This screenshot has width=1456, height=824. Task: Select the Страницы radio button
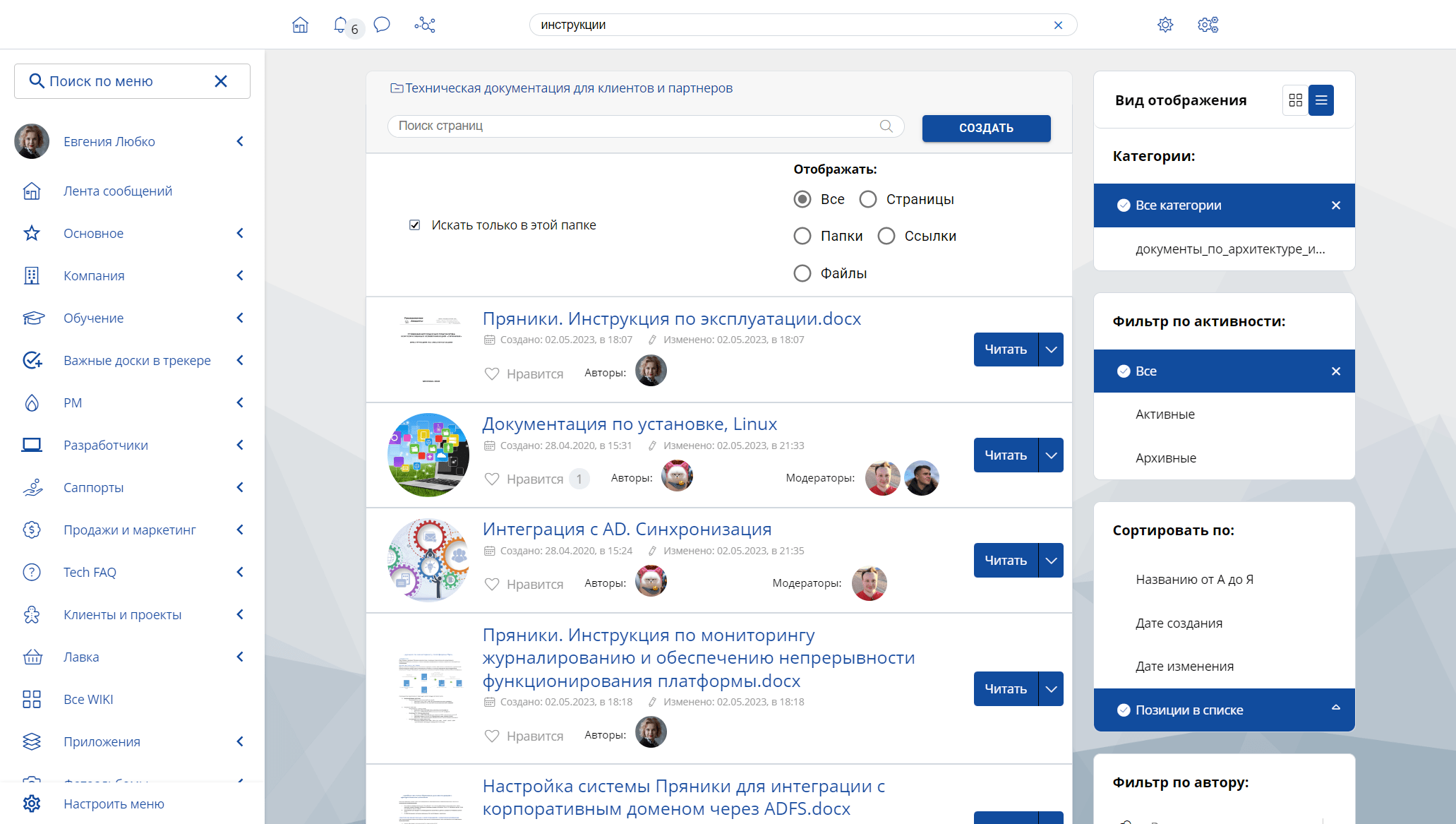[x=868, y=199]
